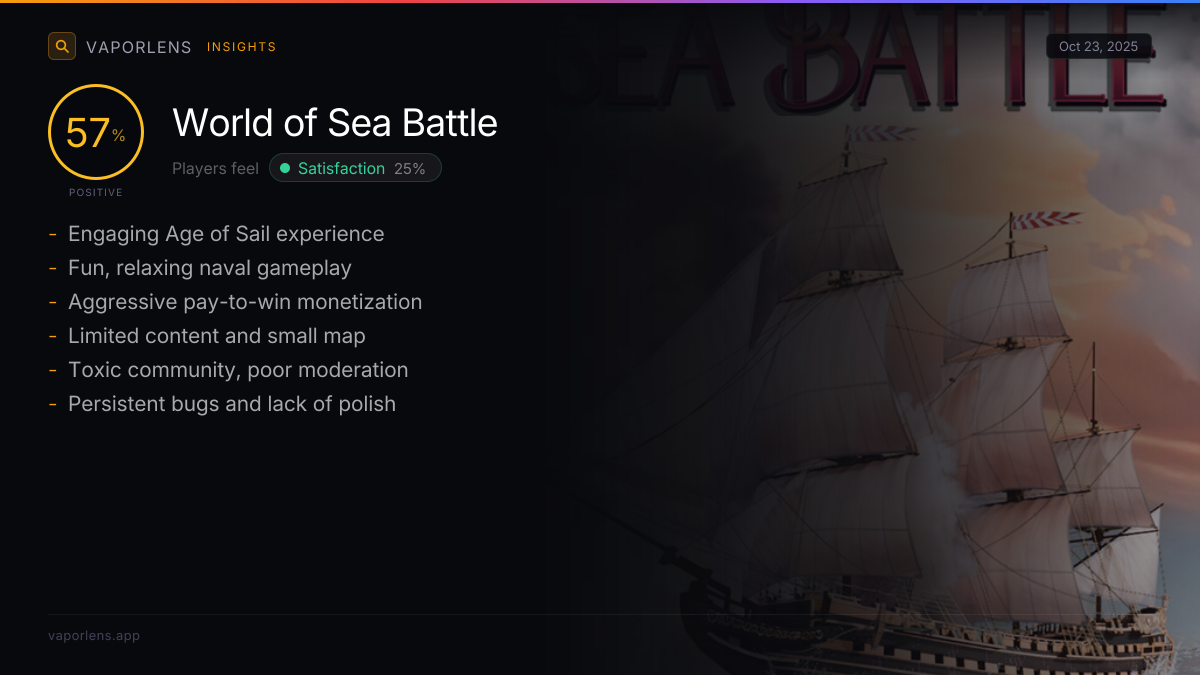Open the vaporlens.app footer link

(94, 636)
